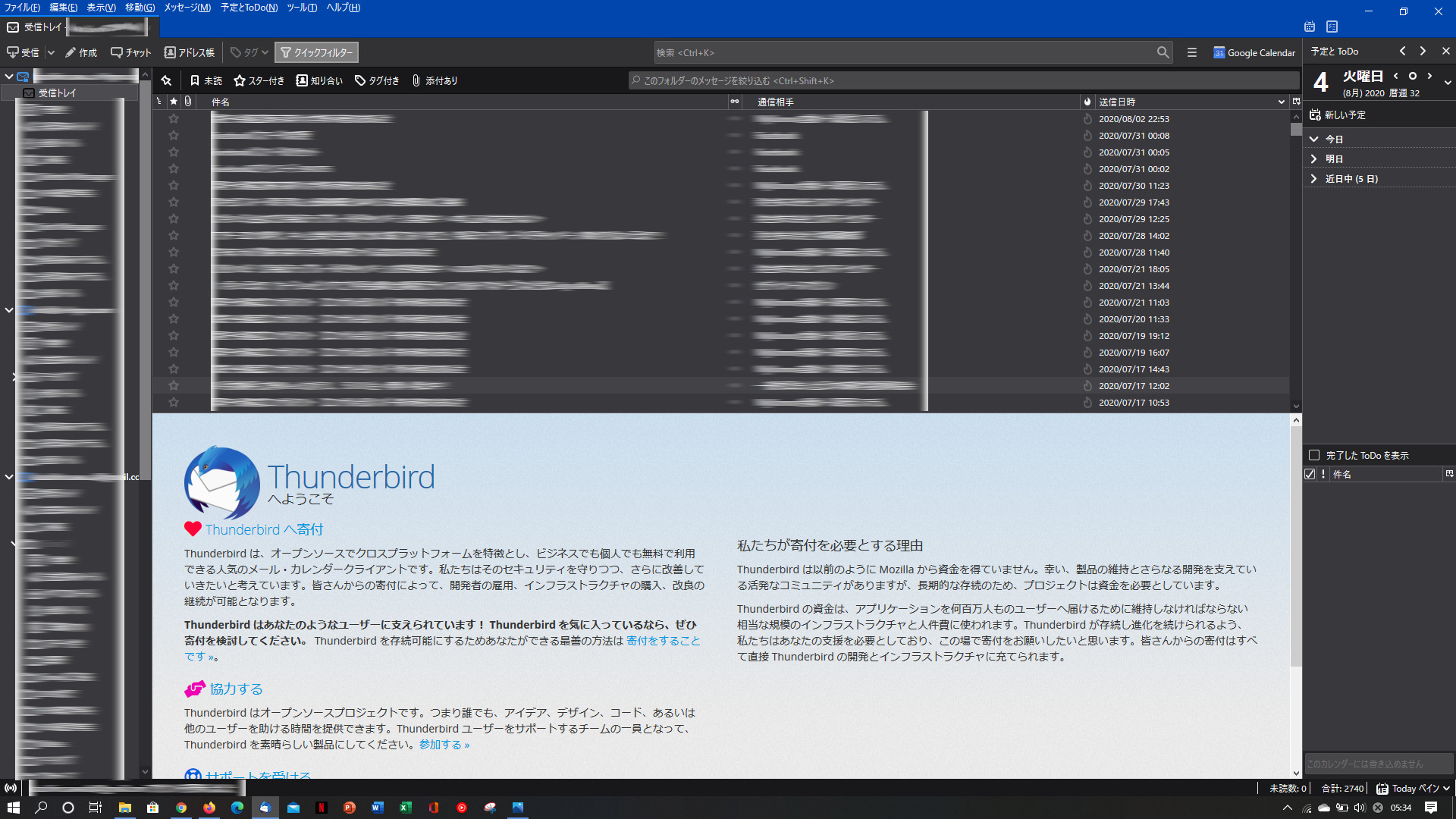Open the 寄付をすること donate link

tap(664, 641)
